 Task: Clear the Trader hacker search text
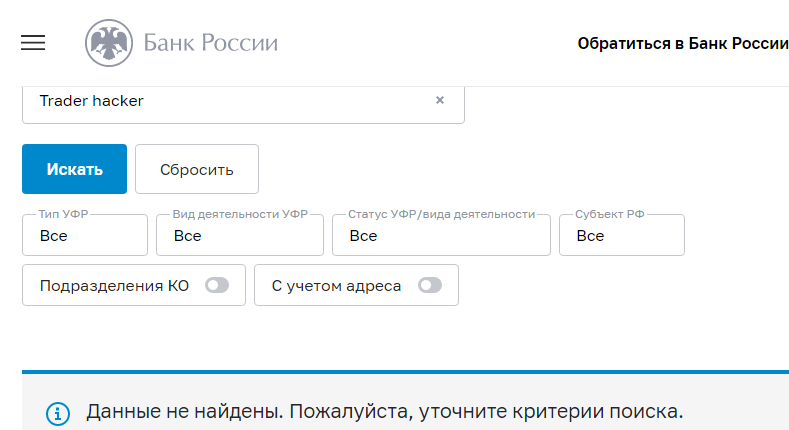point(440,100)
